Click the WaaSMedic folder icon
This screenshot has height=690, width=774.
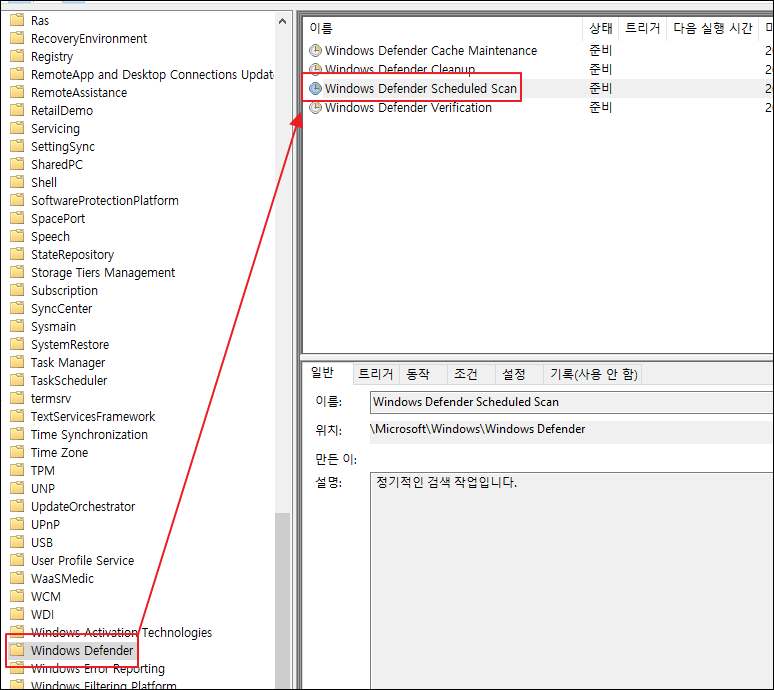click(17, 578)
